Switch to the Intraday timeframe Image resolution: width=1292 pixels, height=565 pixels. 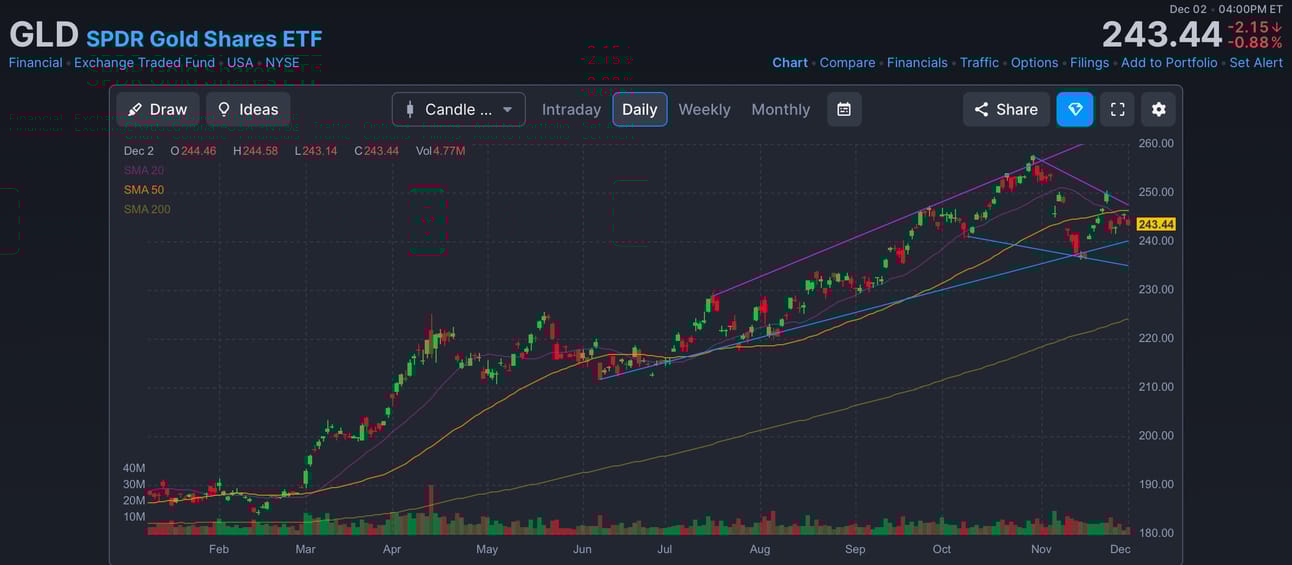571,109
